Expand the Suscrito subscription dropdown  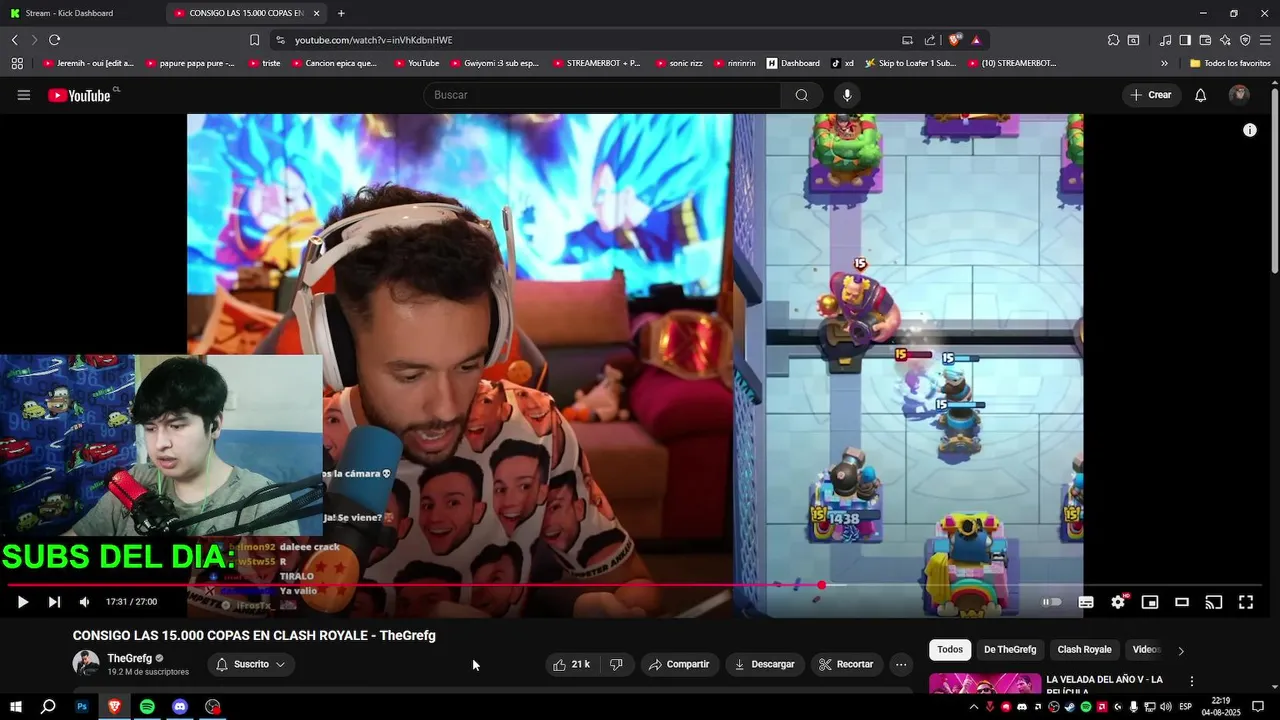[x=251, y=664]
